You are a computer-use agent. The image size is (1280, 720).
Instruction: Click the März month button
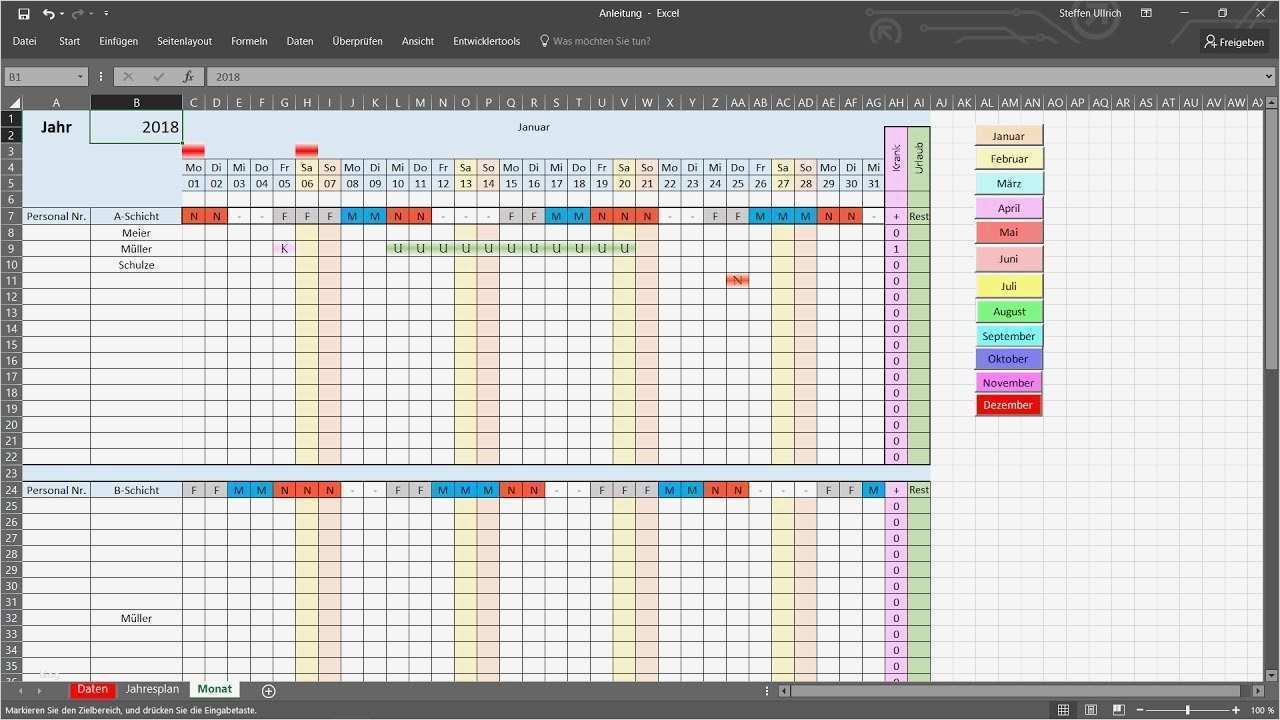tap(1008, 184)
